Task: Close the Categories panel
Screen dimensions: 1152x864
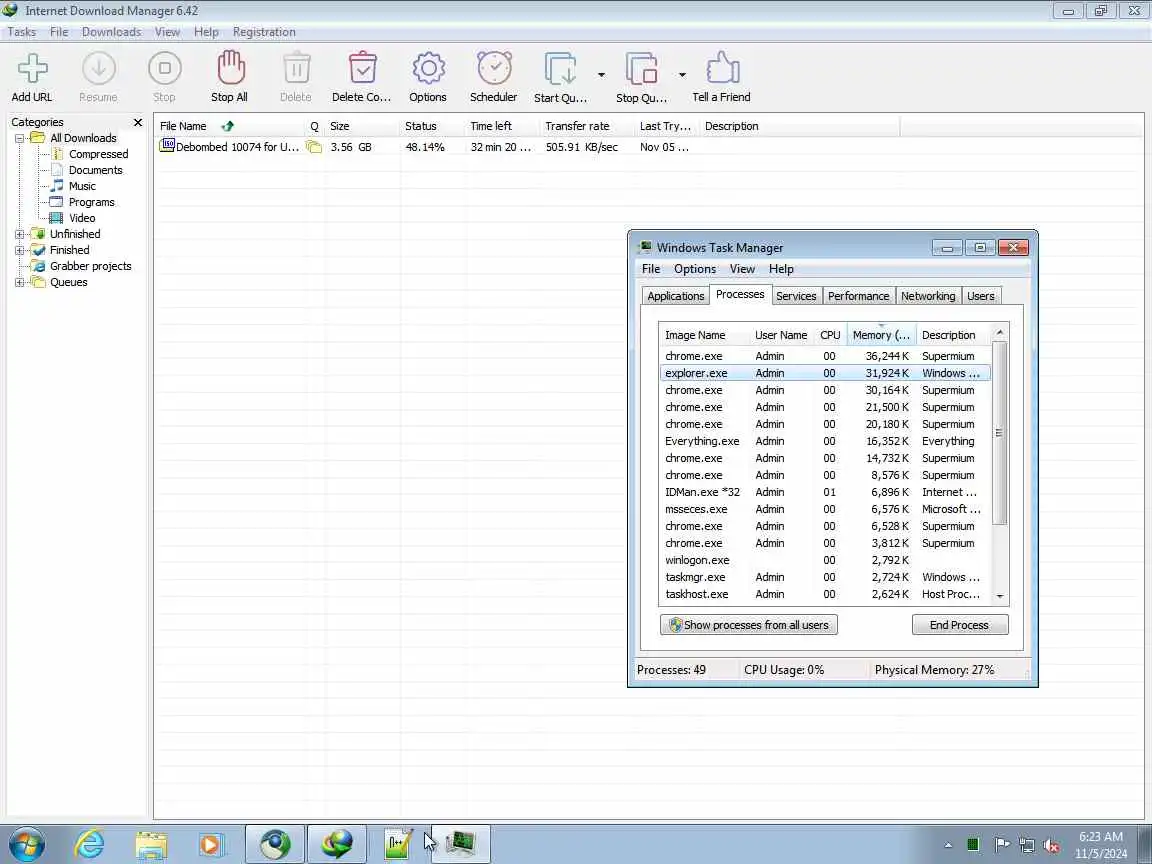Action: tap(137, 122)
